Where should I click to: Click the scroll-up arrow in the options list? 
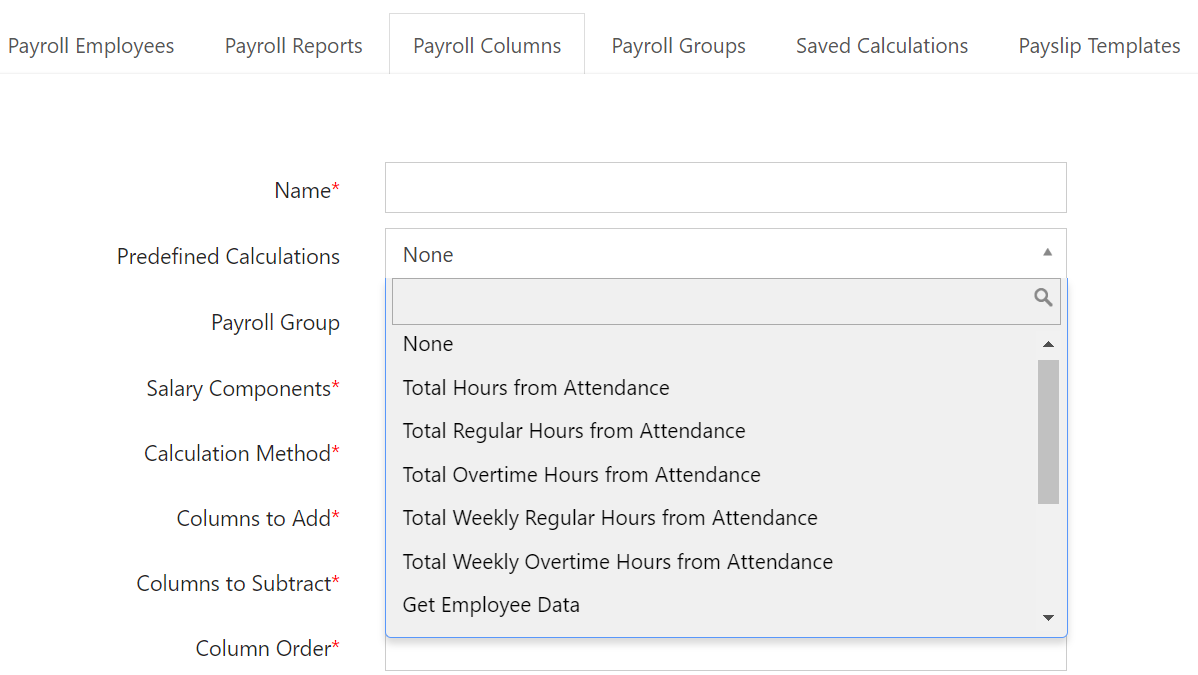click(x=1048, y=343)
